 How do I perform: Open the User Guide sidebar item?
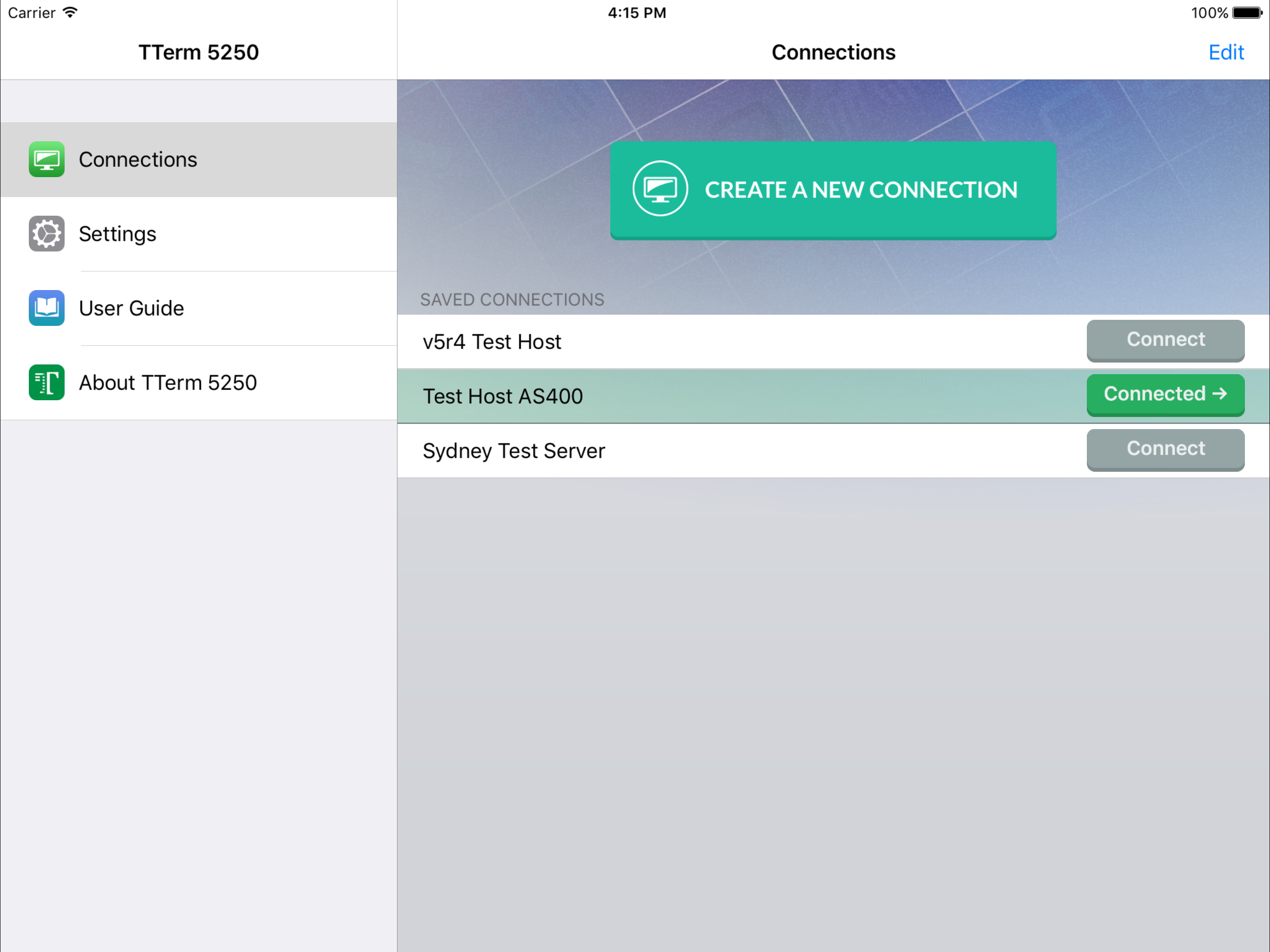pos(198,308)
